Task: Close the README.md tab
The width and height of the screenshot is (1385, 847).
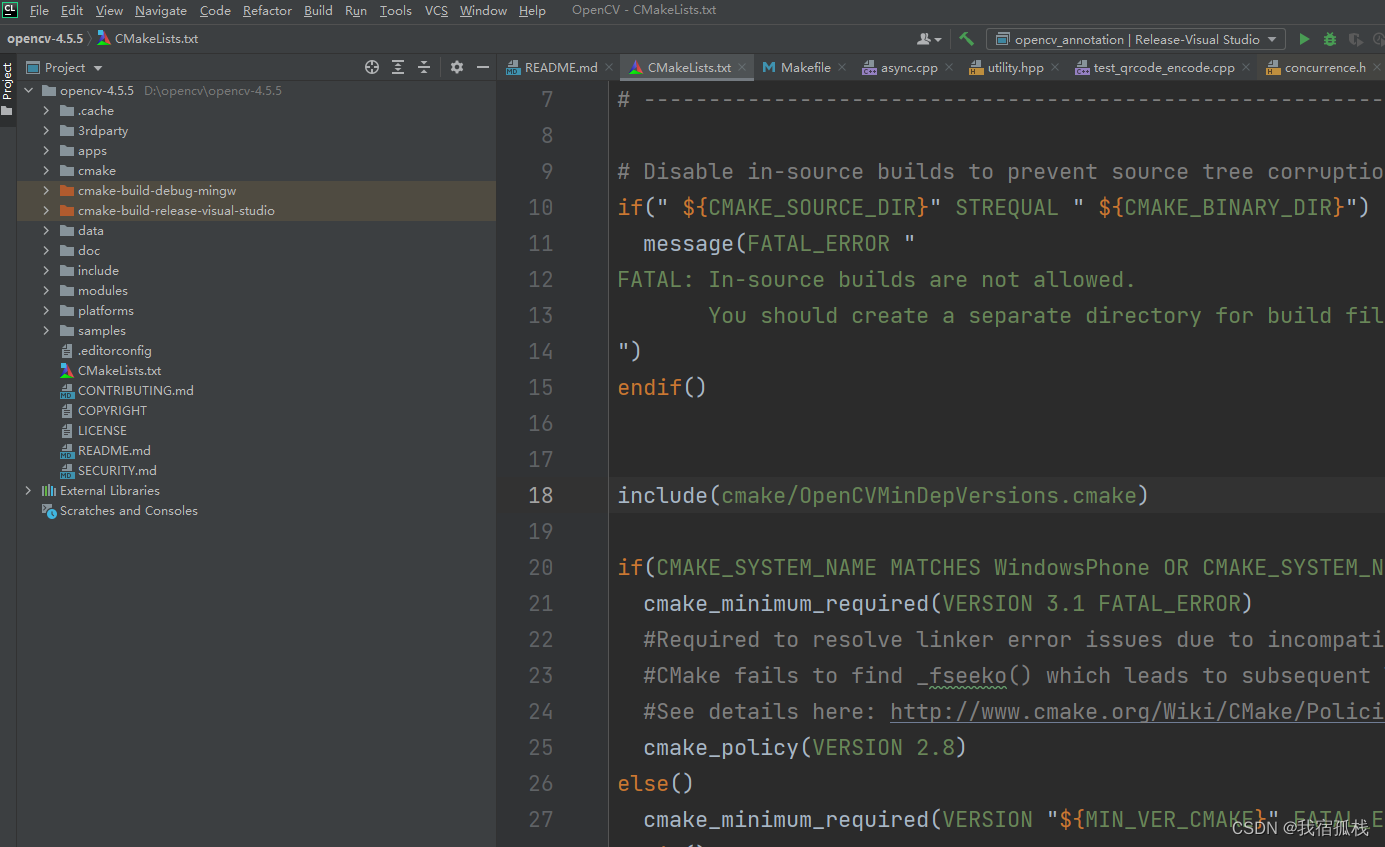Action: [x=609, y=67]
